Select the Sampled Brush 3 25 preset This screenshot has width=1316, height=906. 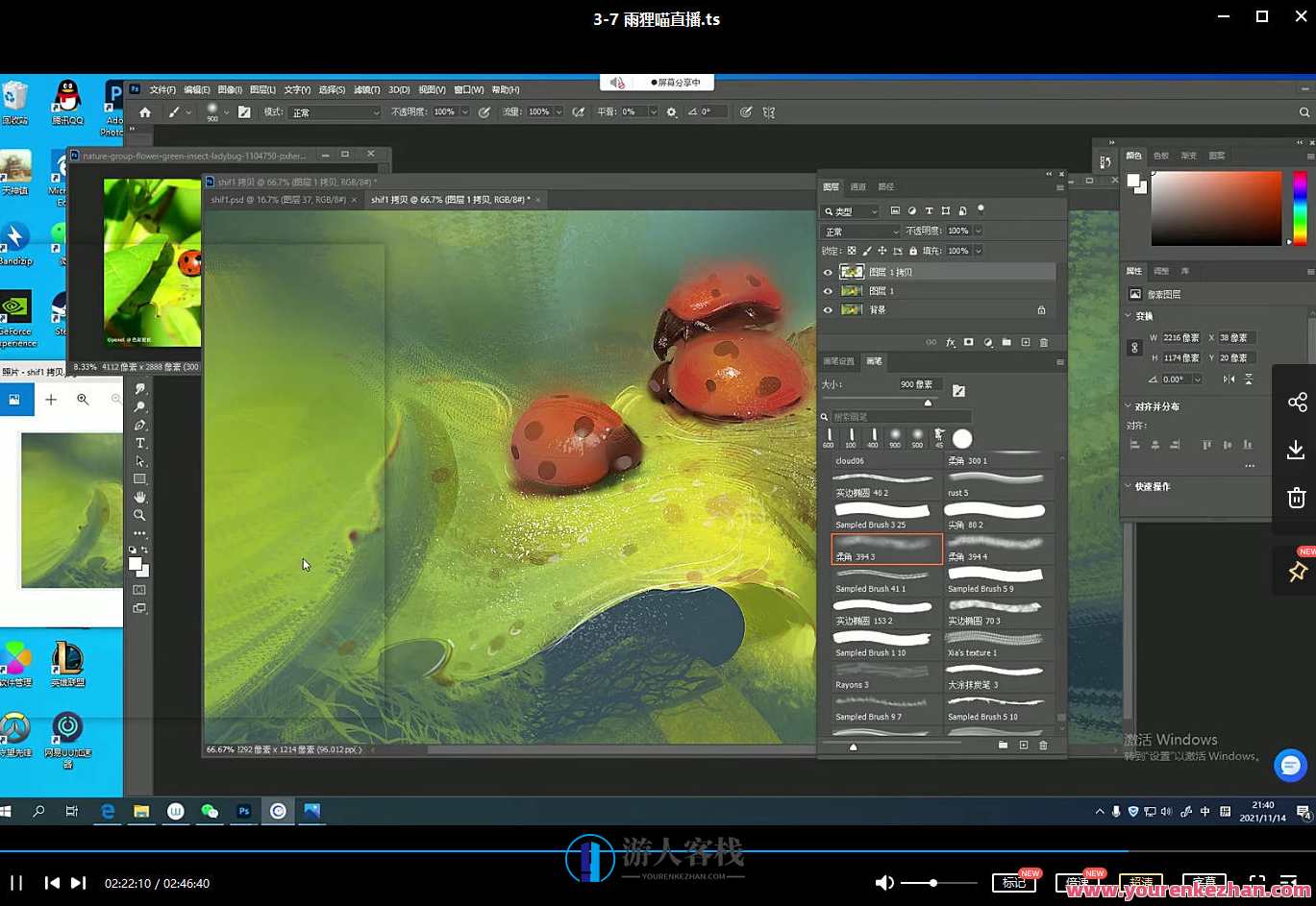click(884, 516)
